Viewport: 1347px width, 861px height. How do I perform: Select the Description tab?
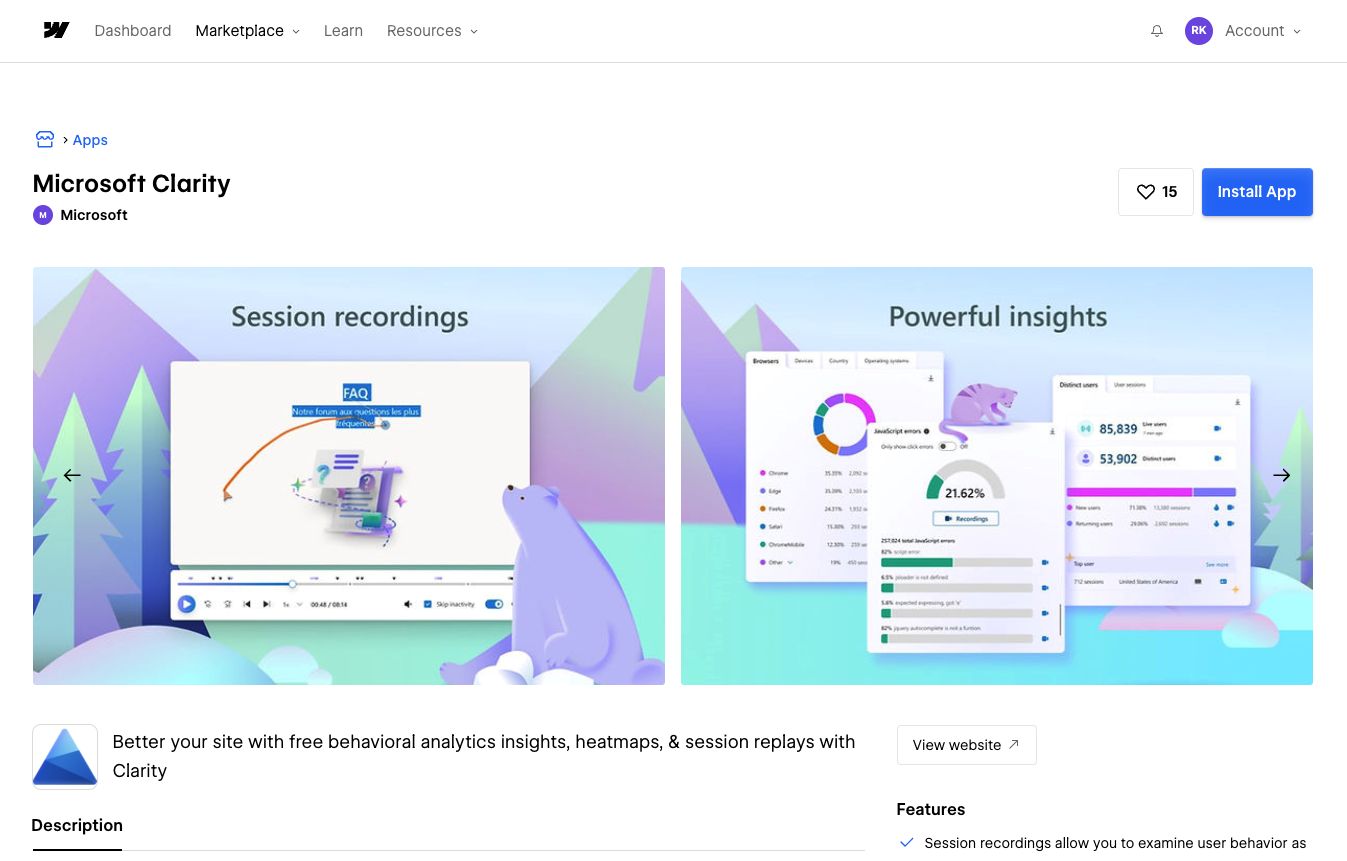(77, 826)
